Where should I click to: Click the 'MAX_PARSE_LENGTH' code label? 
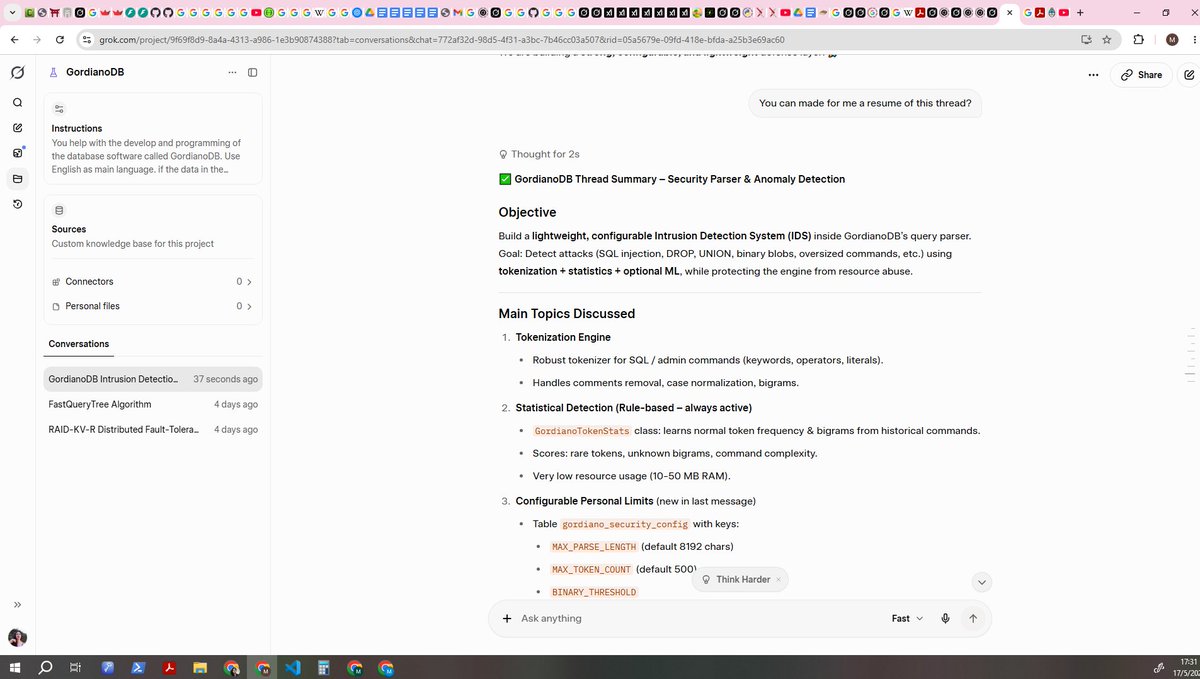pyautogui.click(x=594, y=547)
